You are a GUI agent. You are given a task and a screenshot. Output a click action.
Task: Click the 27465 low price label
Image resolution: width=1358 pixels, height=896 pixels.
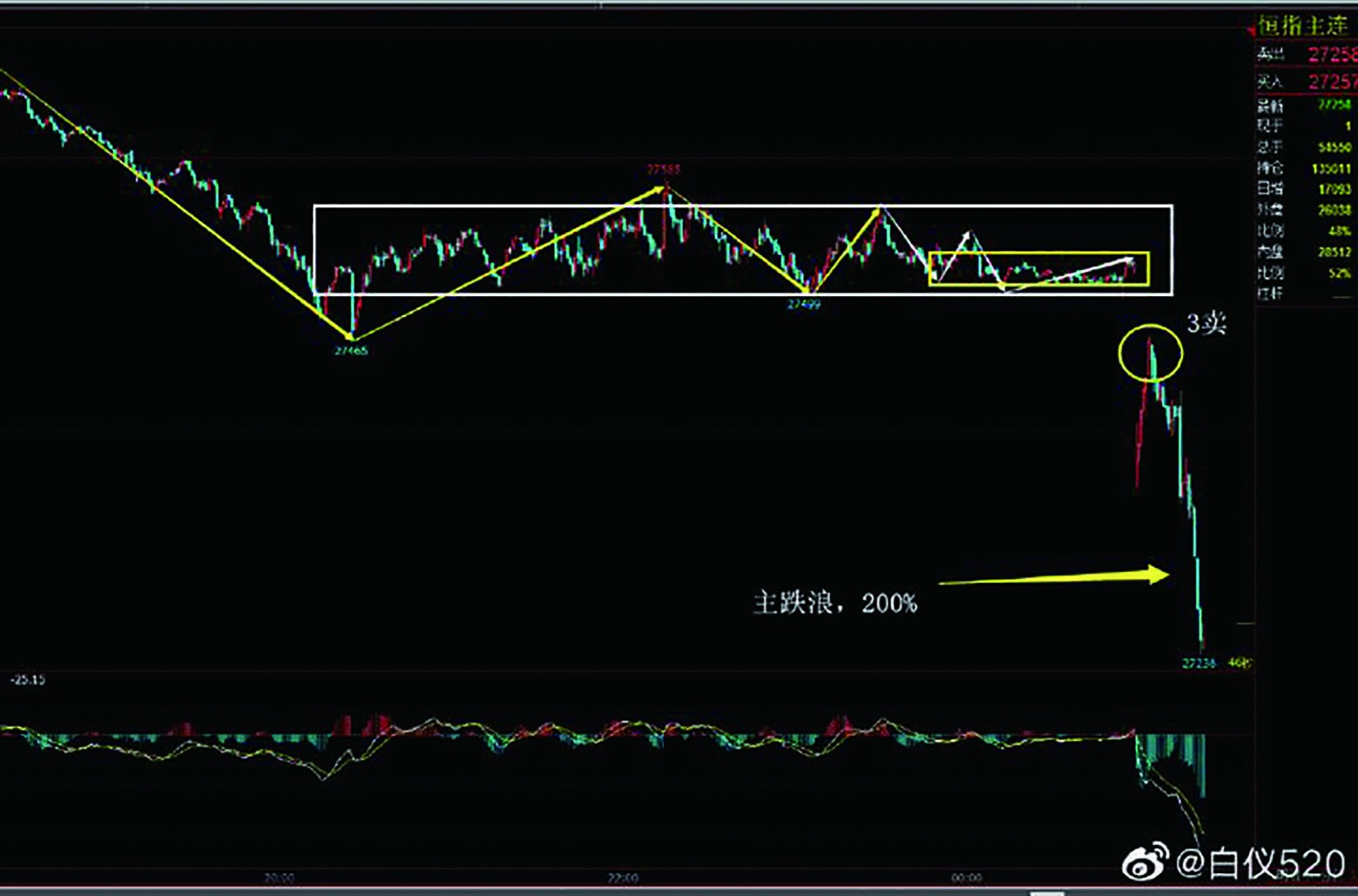click(x=351, y=350)
